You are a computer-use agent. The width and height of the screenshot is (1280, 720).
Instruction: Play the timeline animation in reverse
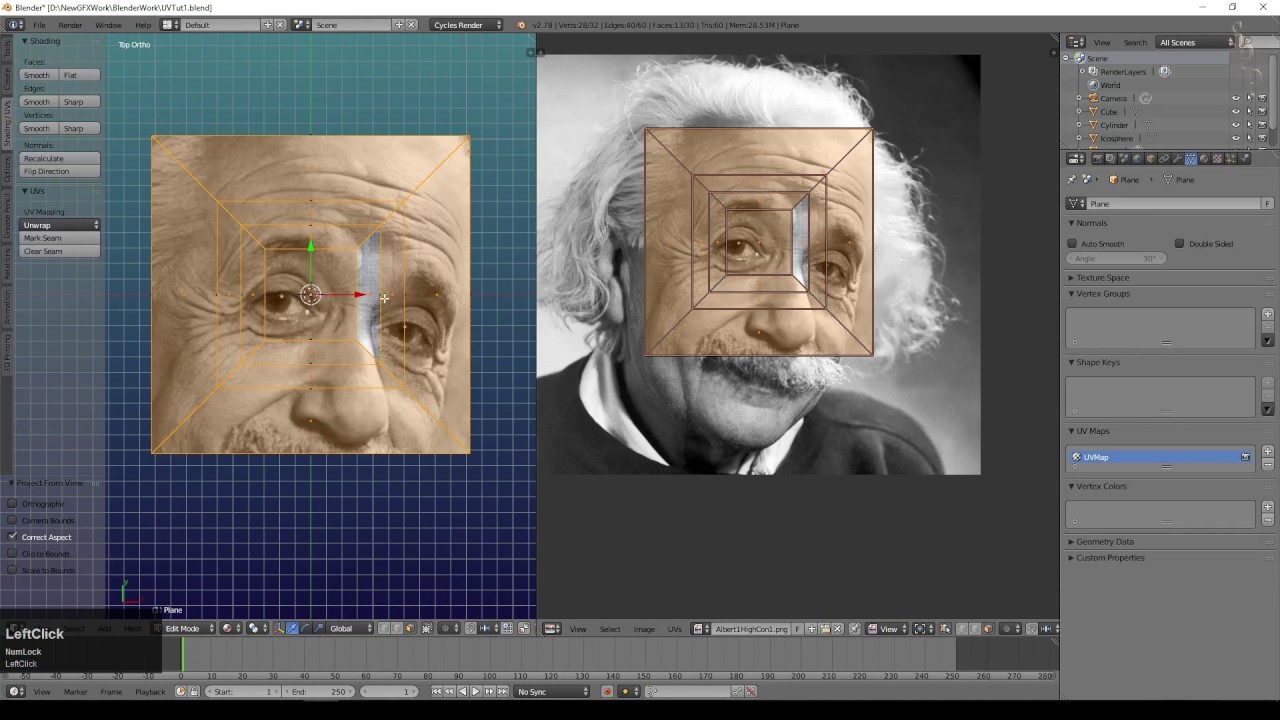[x=463, y=692]
